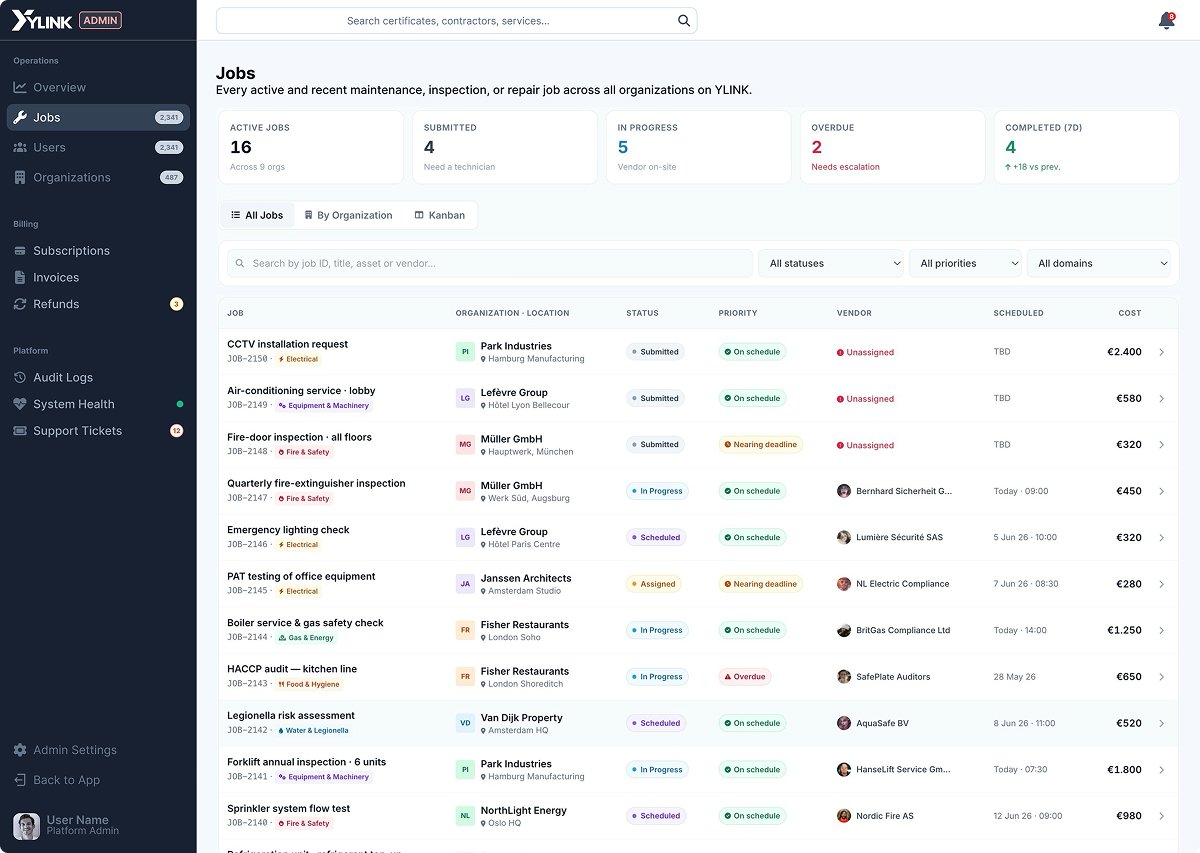The height and width of the screenshot is (853, 1200).
Task: Open the Legionella risk assessment job
Action: tap(291, 716)
